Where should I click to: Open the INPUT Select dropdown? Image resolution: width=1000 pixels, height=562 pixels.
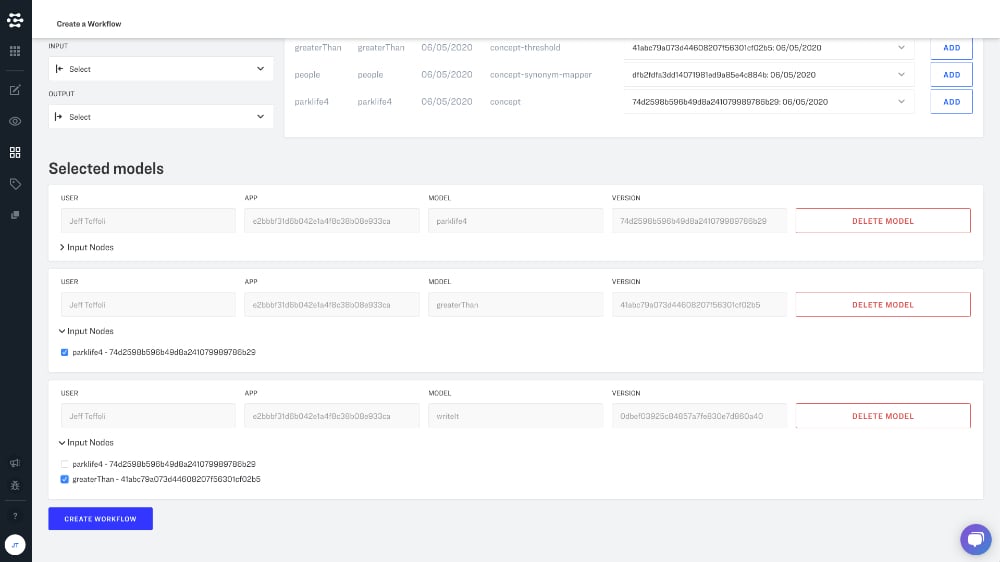tap(160, 69)
